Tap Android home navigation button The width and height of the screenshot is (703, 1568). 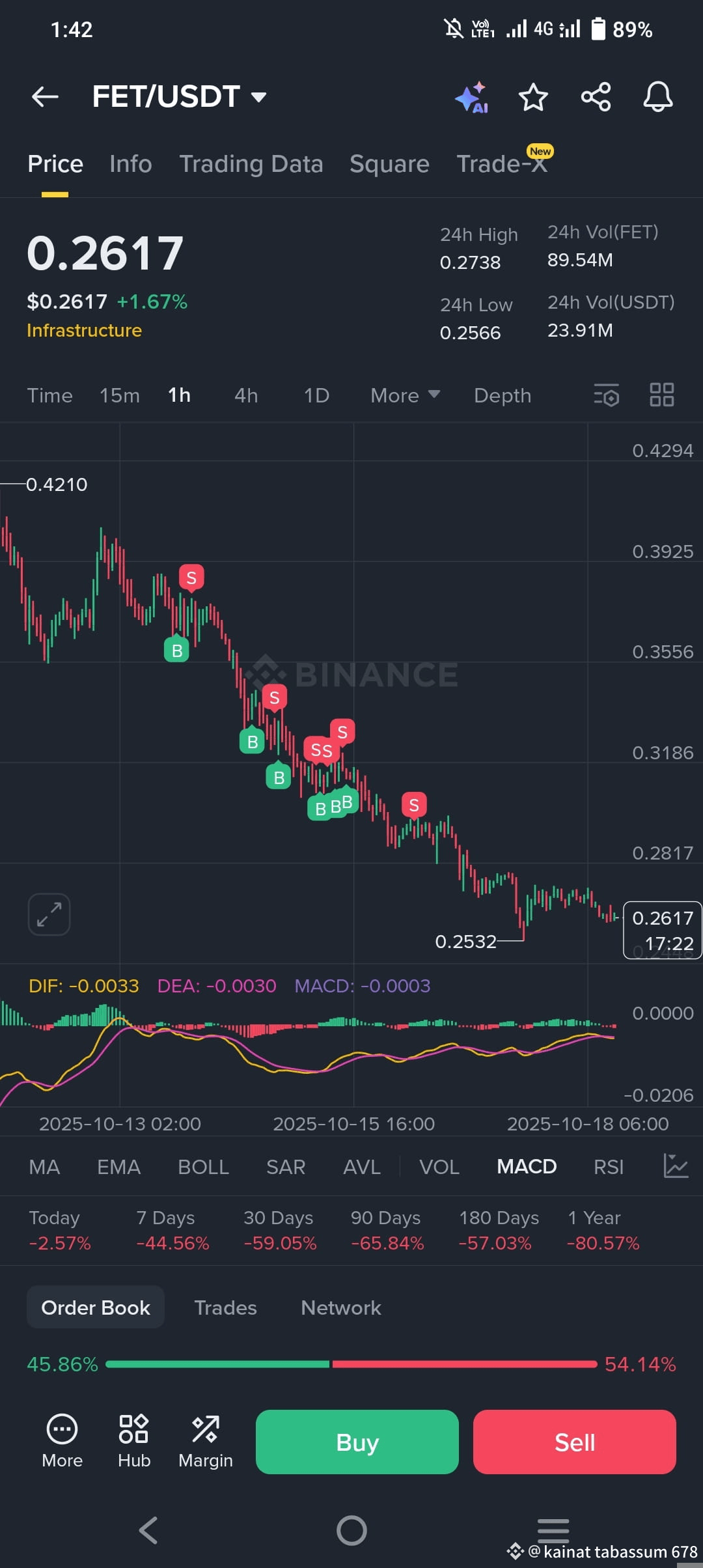[x=351, y=1530]
